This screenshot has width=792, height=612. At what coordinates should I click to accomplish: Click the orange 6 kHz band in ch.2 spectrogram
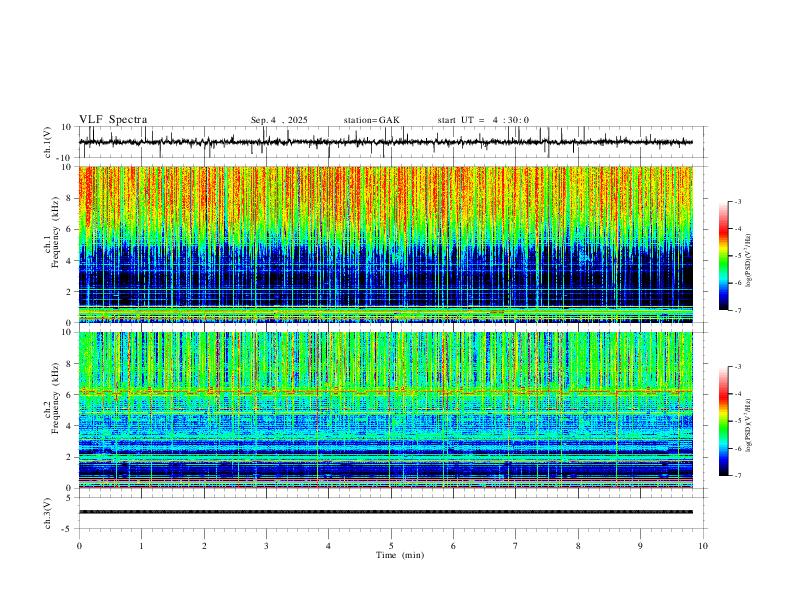(x=385, y=391)
